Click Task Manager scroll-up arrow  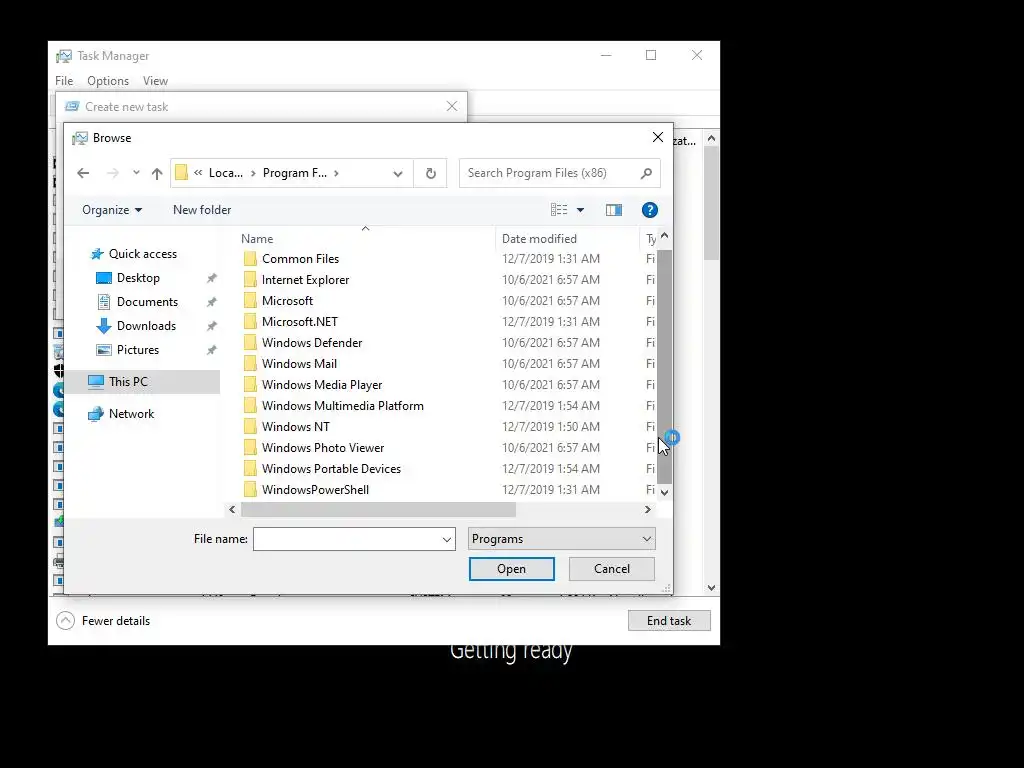[x=711, y=138]
